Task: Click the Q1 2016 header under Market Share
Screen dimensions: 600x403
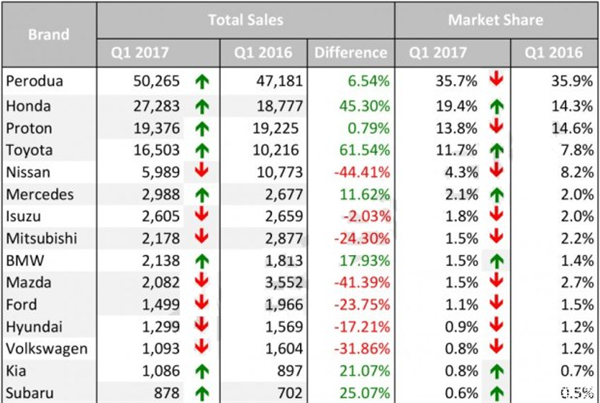Action: pyautogui.click(x=554, y=53)
